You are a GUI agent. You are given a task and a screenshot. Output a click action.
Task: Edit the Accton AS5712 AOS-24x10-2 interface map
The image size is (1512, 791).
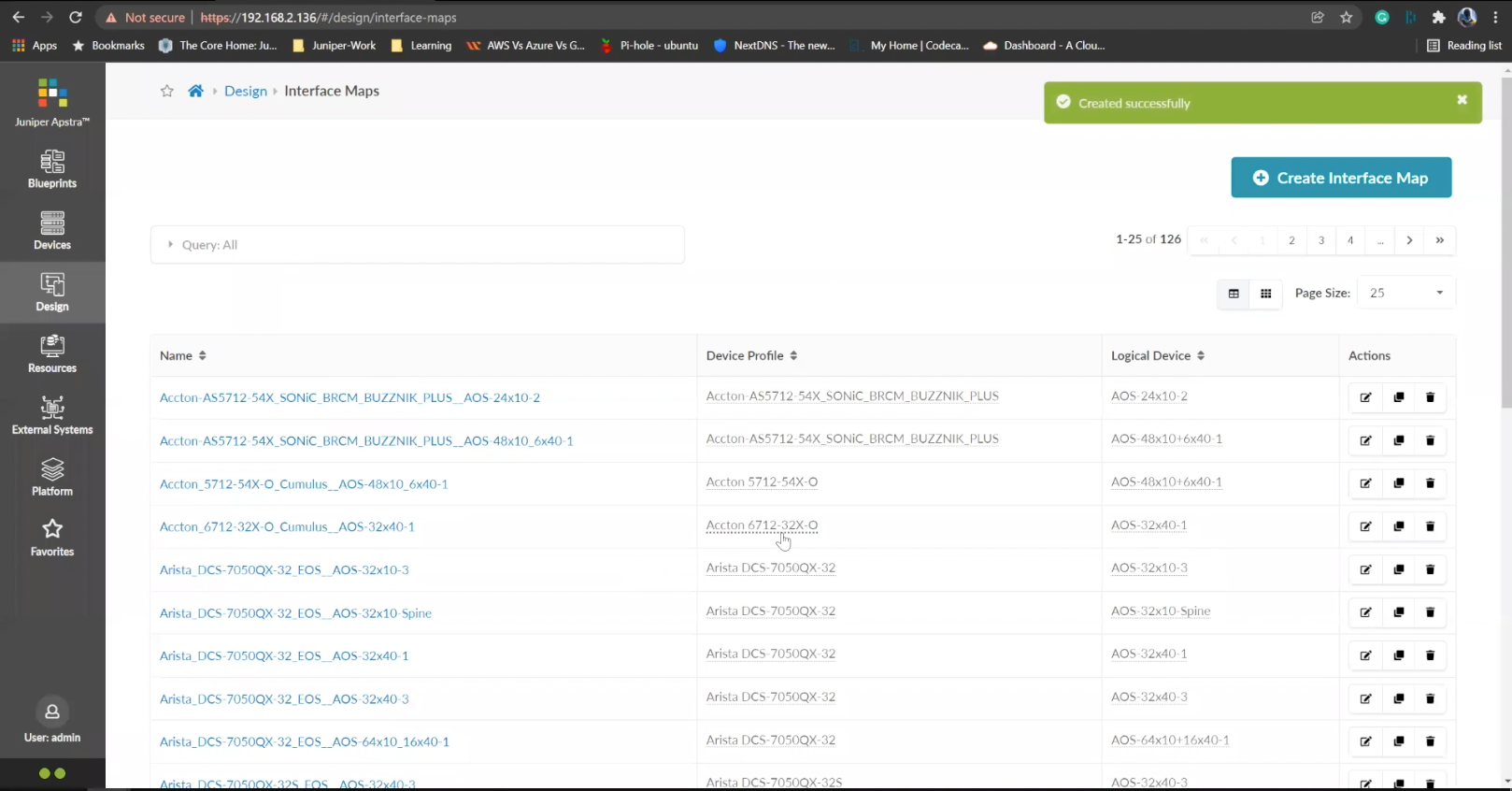pyautogui.click(x=1365, y=397)
